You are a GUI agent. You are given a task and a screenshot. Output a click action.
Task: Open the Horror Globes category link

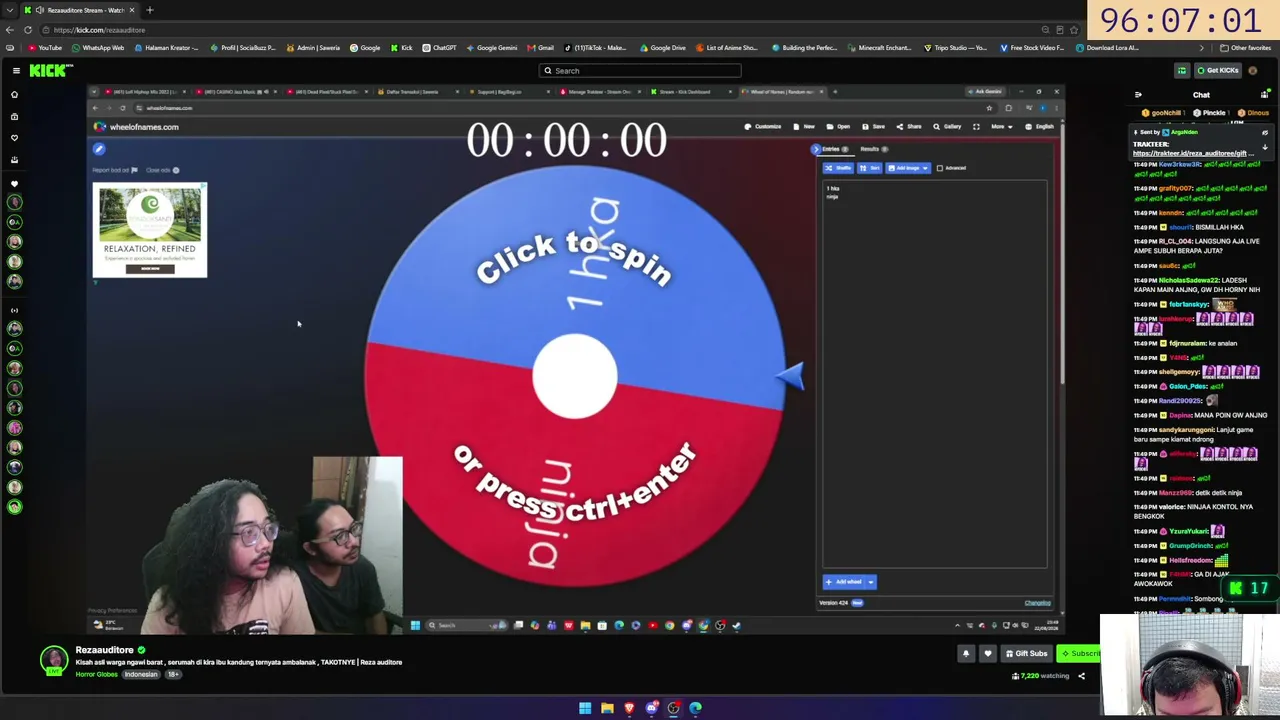(x=96, y=674)
